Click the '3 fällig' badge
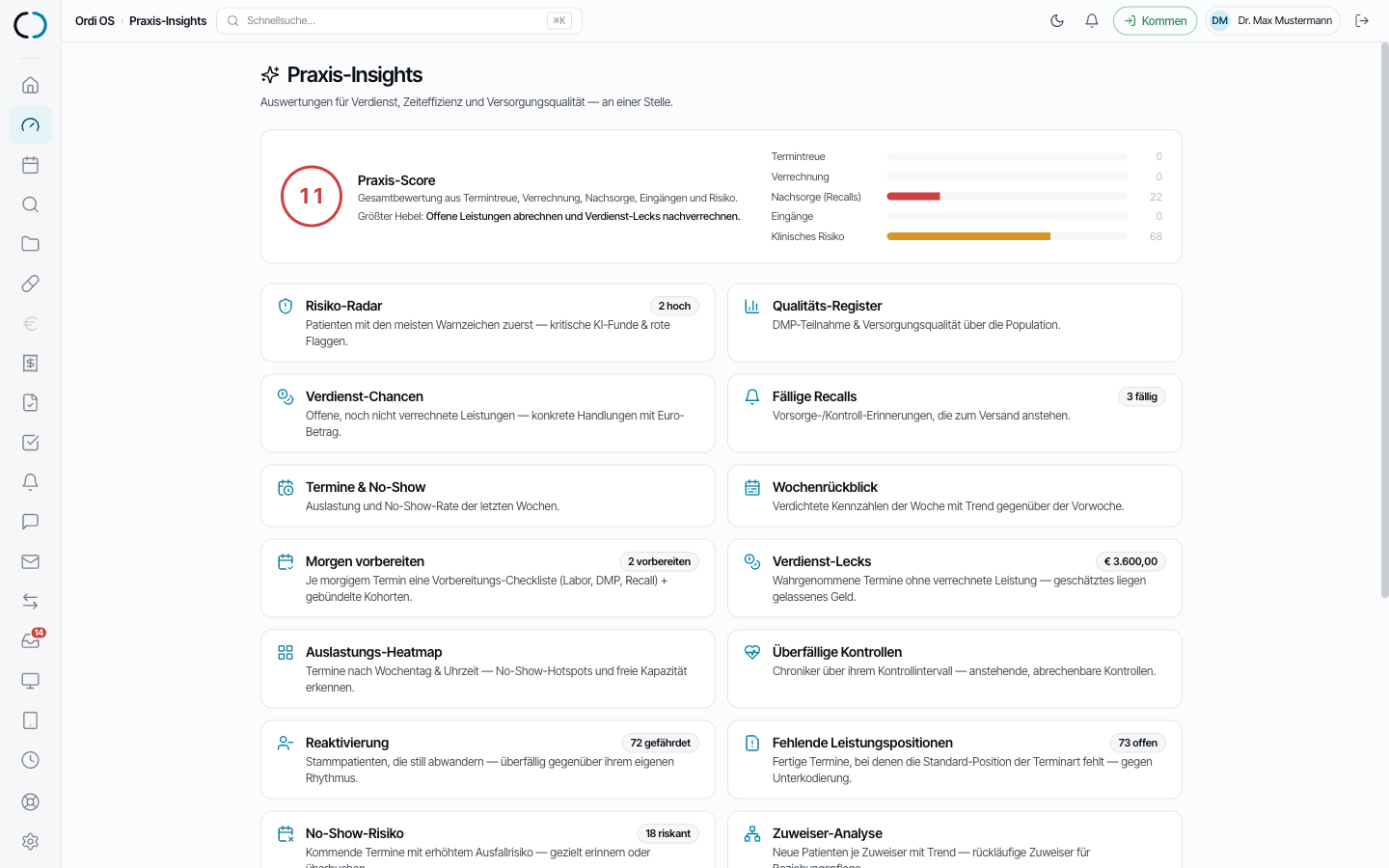1389x868 pixels. click(1142, 396)
